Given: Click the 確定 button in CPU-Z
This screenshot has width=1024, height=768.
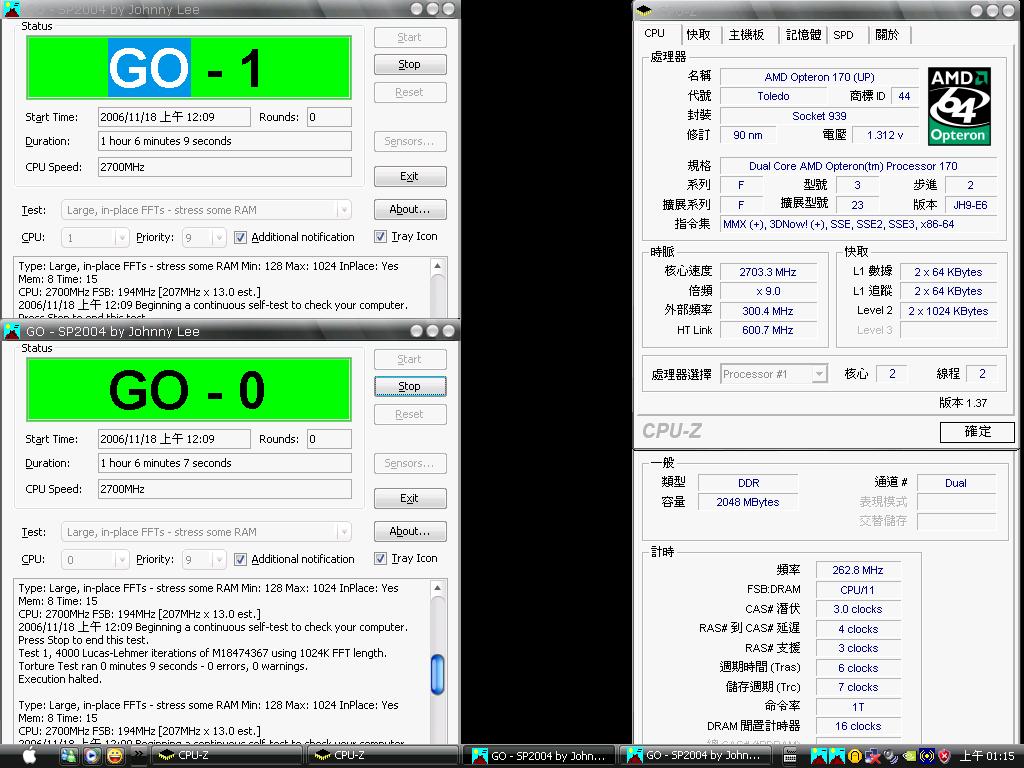Looking at the screenshot, I should click(x=977, y=432).
